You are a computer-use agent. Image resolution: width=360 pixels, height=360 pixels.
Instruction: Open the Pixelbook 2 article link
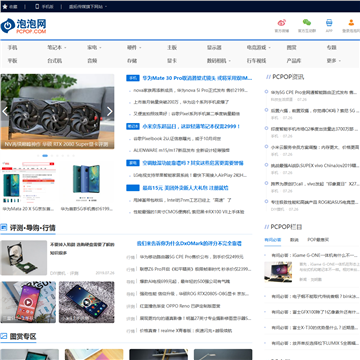[x=177, y=138]
